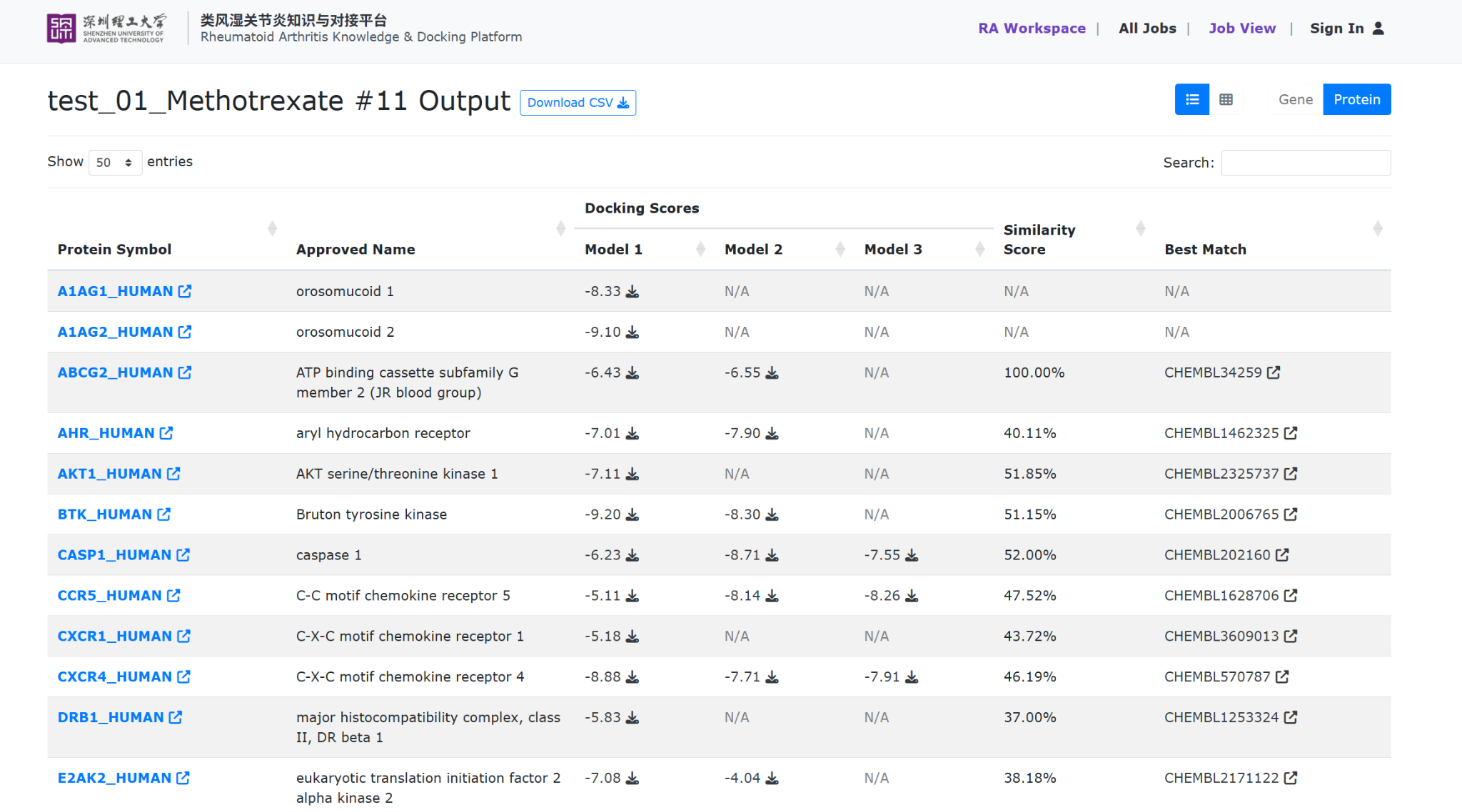Download Model 1 result for CXCR4_HUMAN
This screenshot has width=1462, height=812.
pyautogui.click(x=632, y=678)
